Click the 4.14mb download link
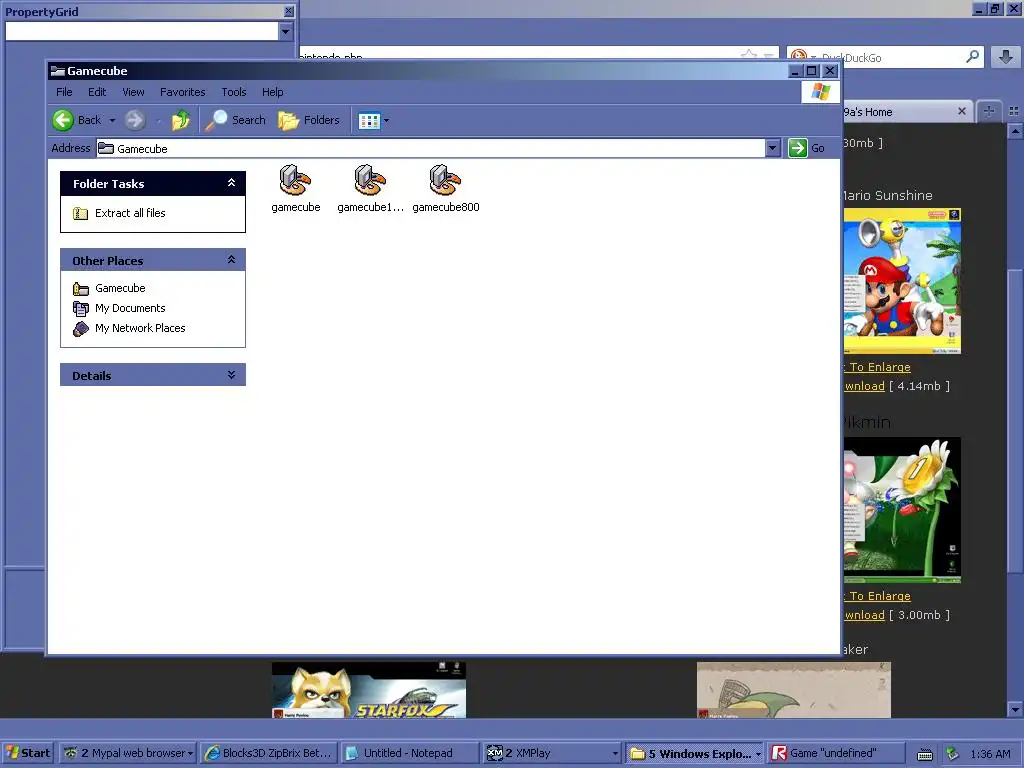Viewport: 1024px width, 768px height. [x=864, y=386]
